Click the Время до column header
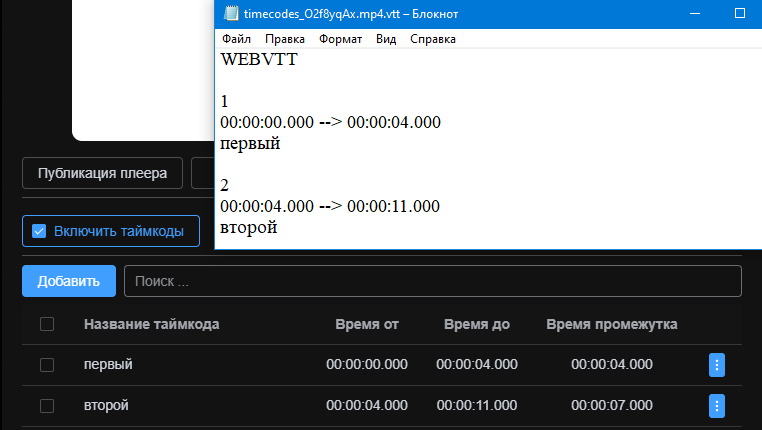 tap(477, 324)
